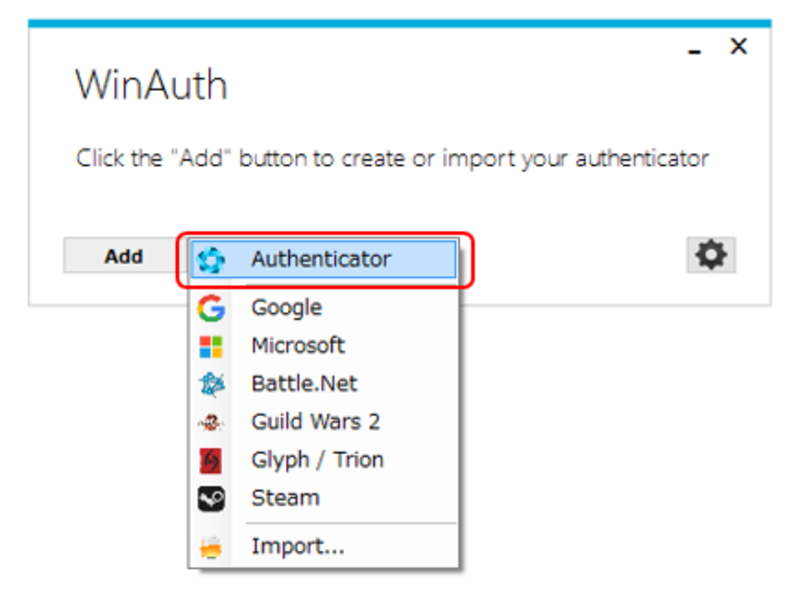Open the settings gear icon
800x600 pixels.
711,255
